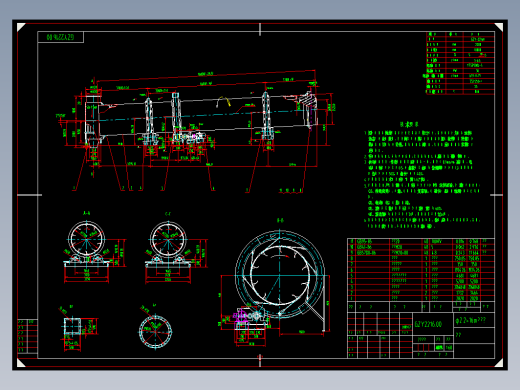Select the C-C support roller section view

(176, 252)
